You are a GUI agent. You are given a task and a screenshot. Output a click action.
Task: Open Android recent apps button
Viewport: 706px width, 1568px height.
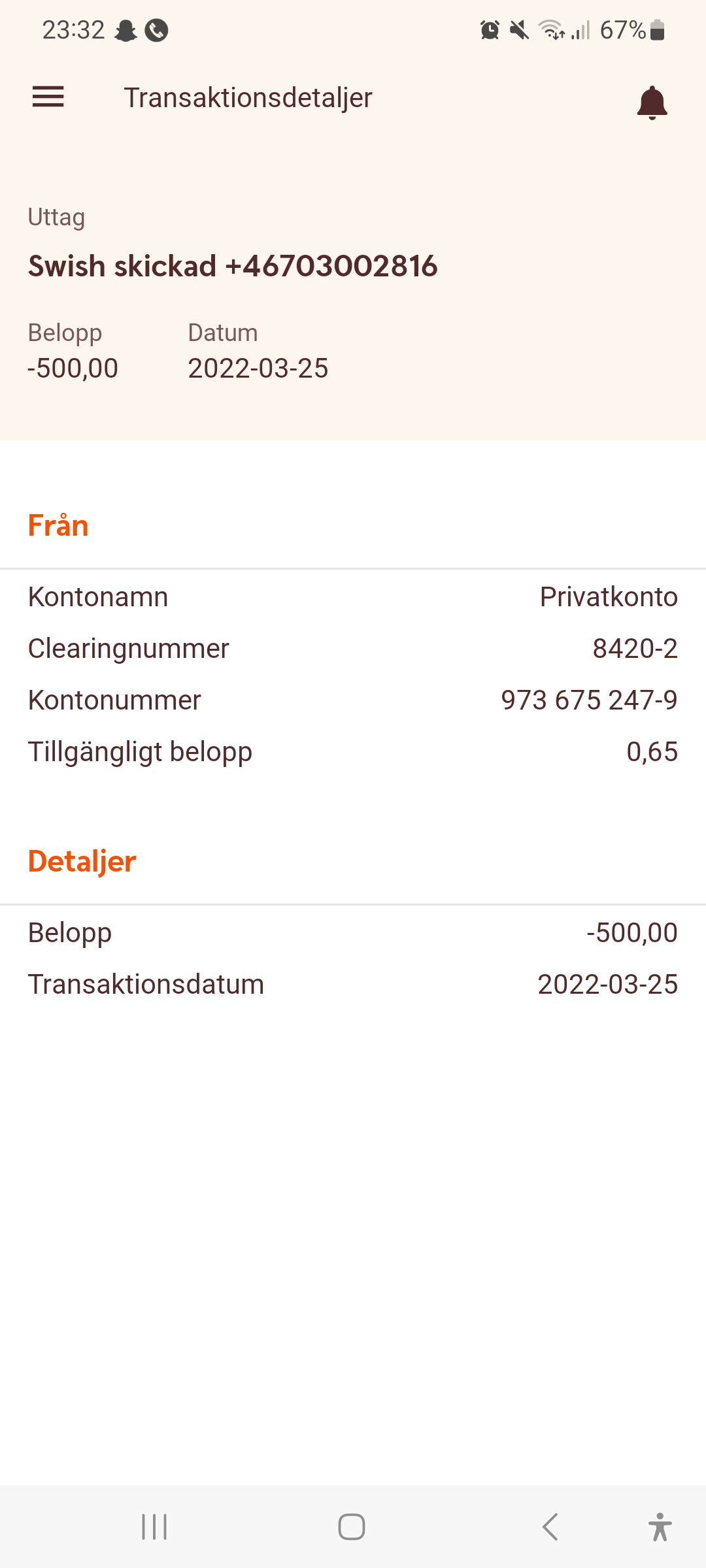pyautogui.click(x=154, y=1527)
